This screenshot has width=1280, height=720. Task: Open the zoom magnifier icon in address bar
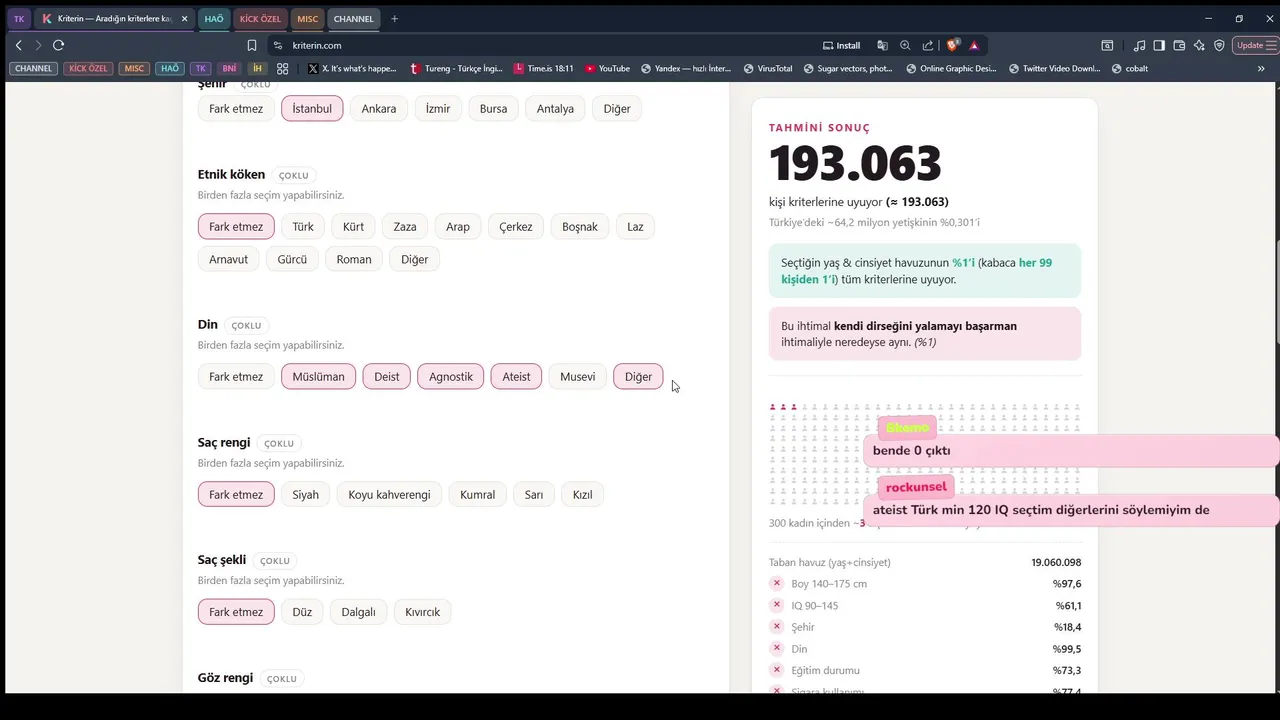(x=905, y=45)
